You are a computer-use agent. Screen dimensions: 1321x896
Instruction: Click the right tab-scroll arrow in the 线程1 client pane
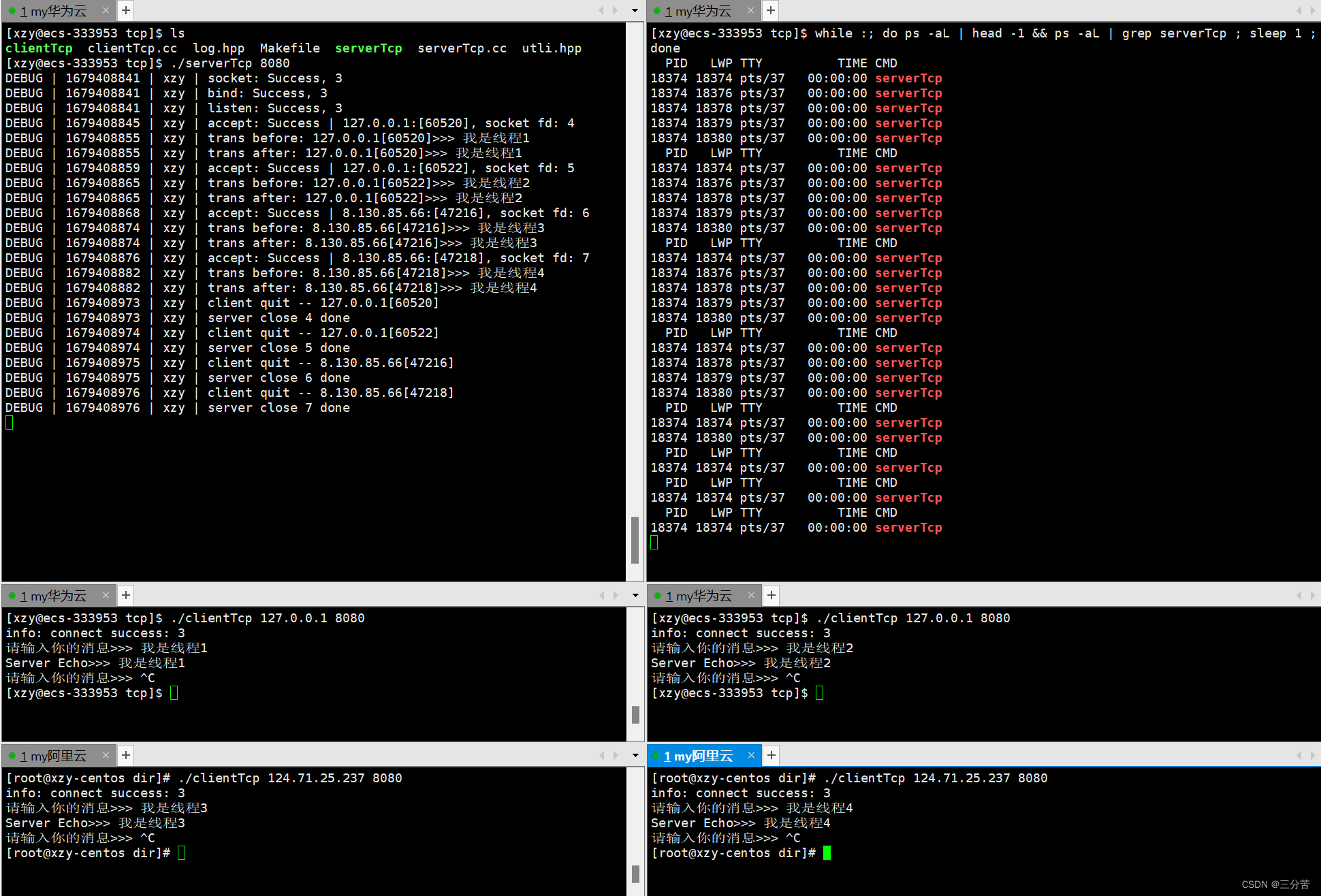[615, 595]
